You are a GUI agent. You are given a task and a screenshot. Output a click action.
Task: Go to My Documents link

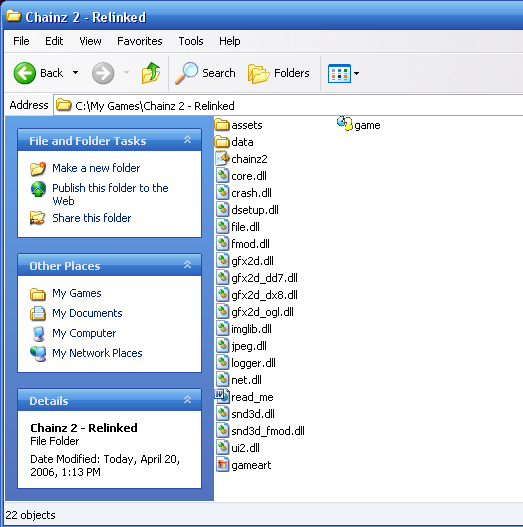coord(87,313)
